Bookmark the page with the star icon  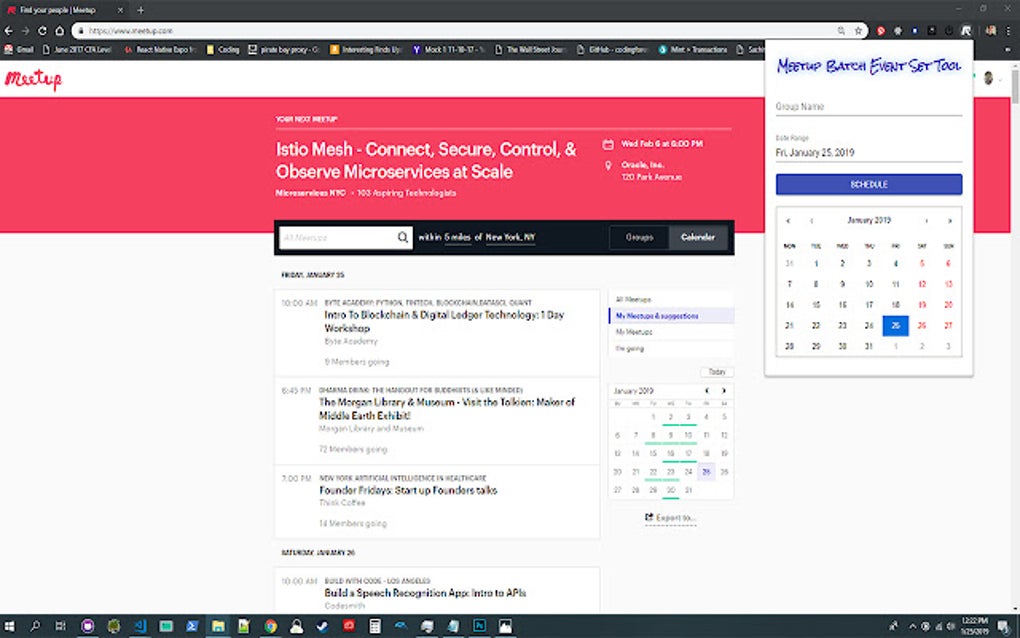pyautogui.click(x=858, y=30)
